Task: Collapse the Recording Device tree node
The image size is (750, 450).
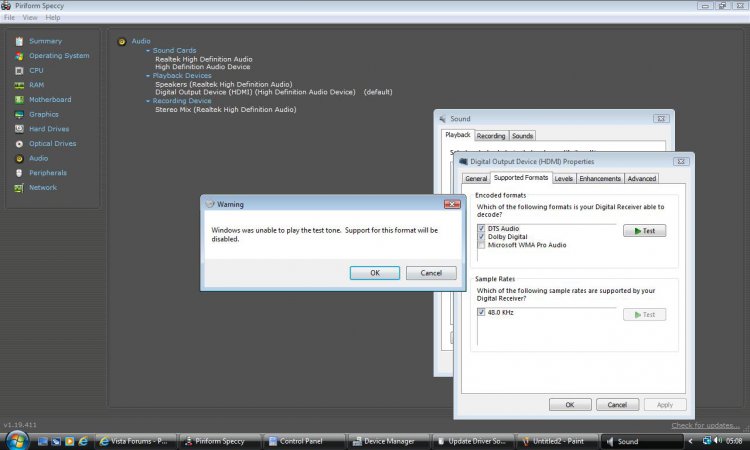Action: coord(148,101)
